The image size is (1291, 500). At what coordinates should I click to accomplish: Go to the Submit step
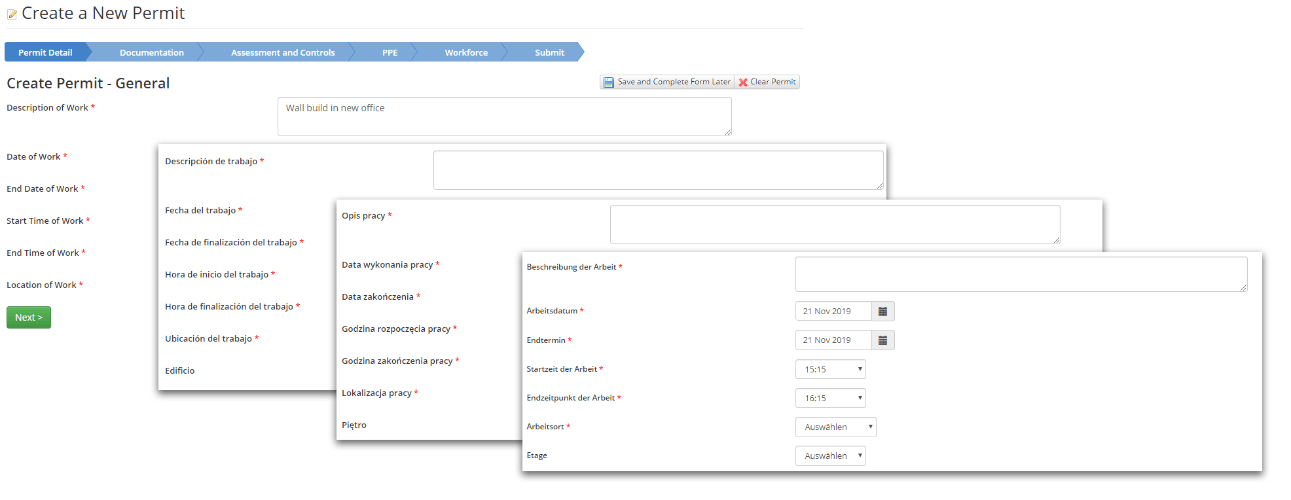point(549,52)
